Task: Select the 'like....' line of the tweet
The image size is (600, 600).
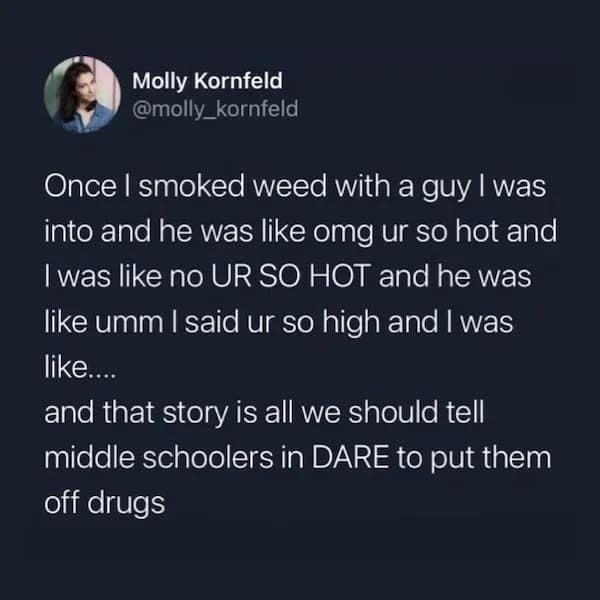Action: click(x=80, y=367)
